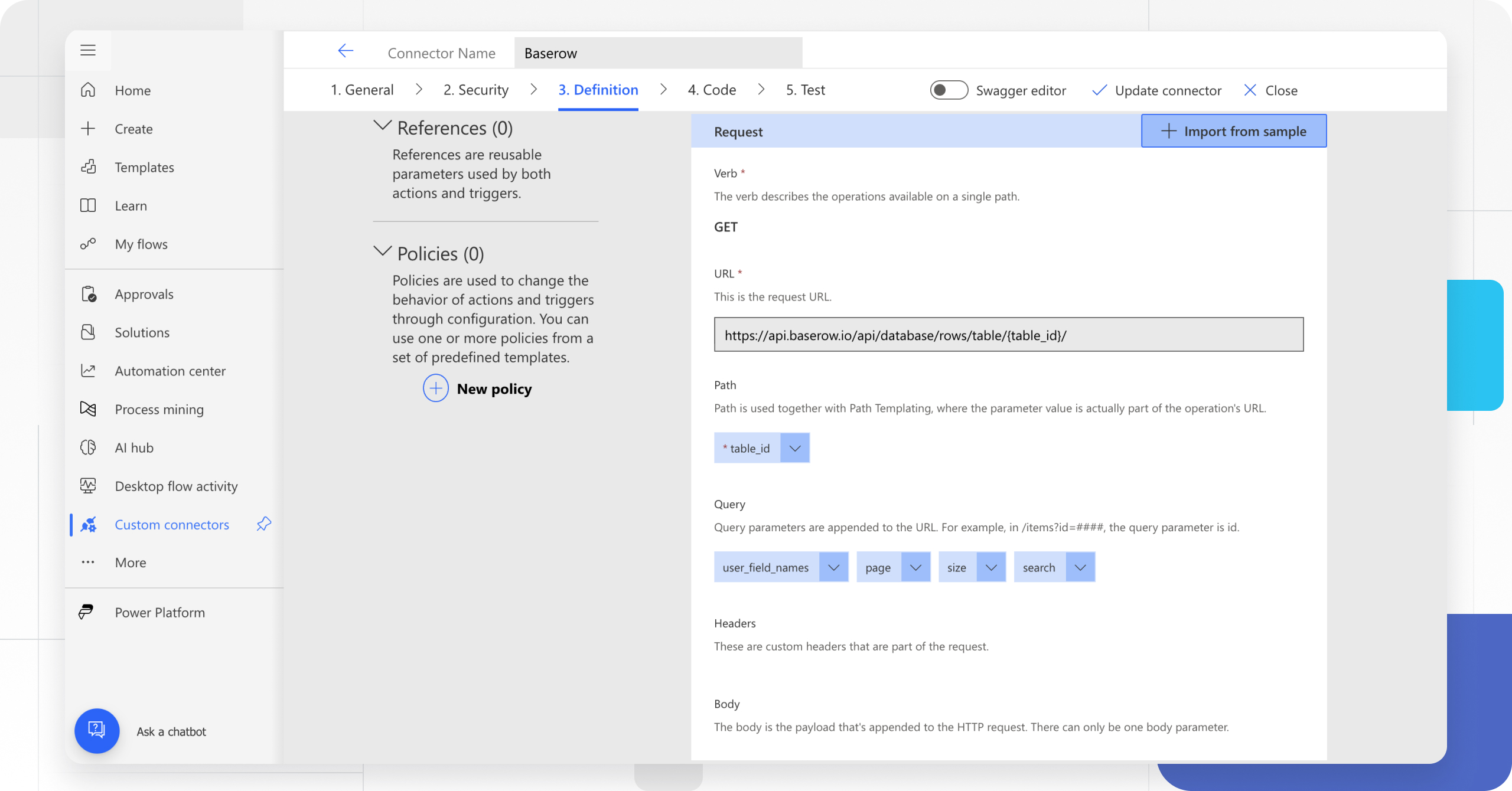This screenshot has height=791, width=1512.
Task: Click the hamburger menu icon
Action: tap(88, 50)
